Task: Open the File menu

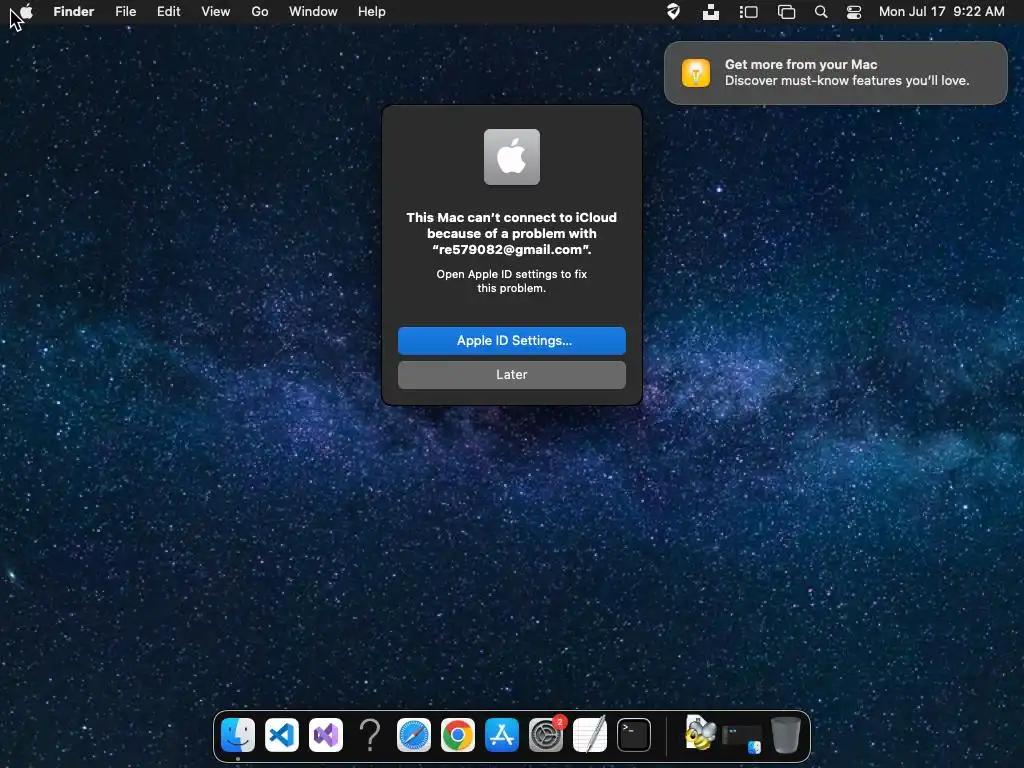Action: click(125, 12)
